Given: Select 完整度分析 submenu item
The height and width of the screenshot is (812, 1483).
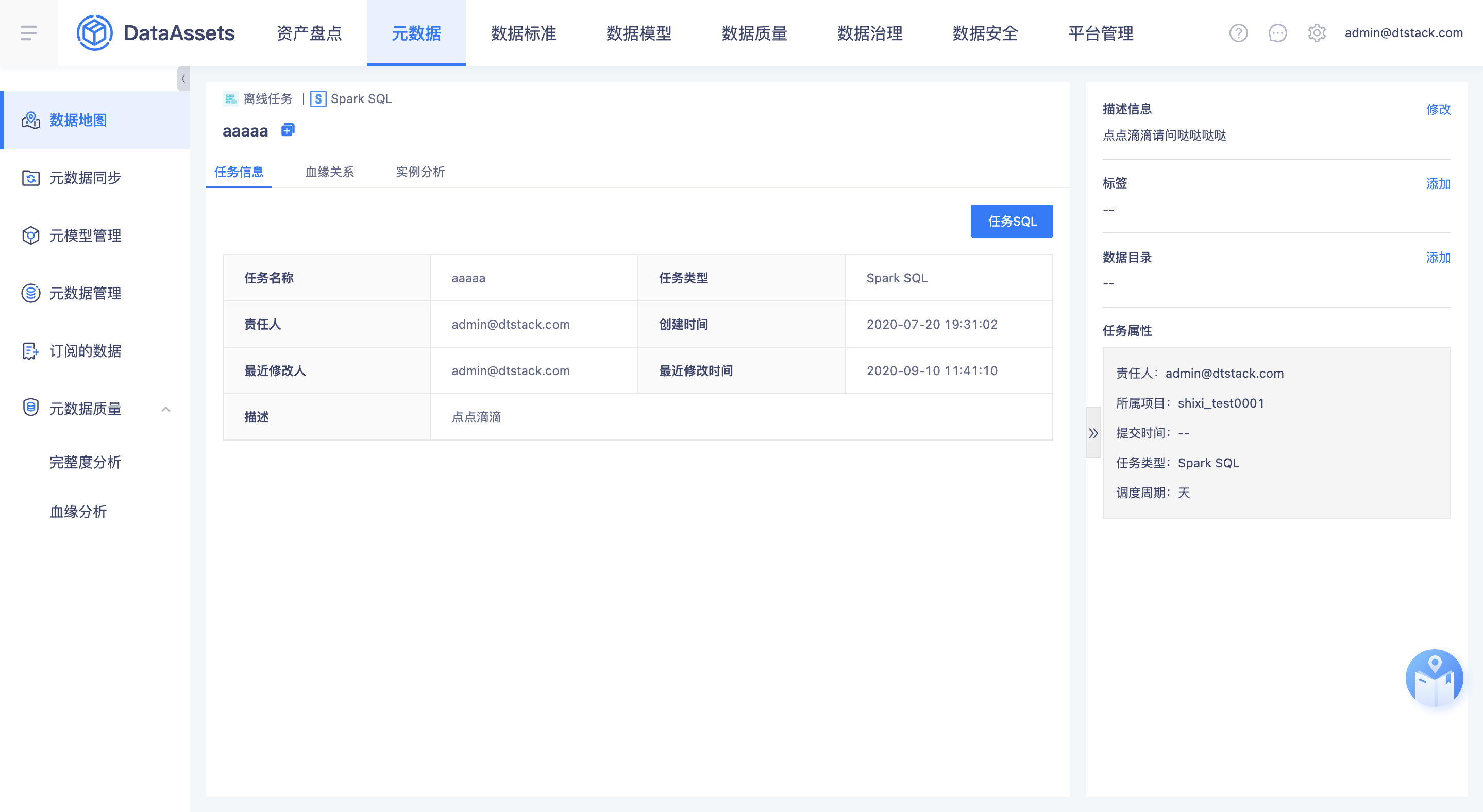Looking at the screenshot, I should [x=85, y=462].
